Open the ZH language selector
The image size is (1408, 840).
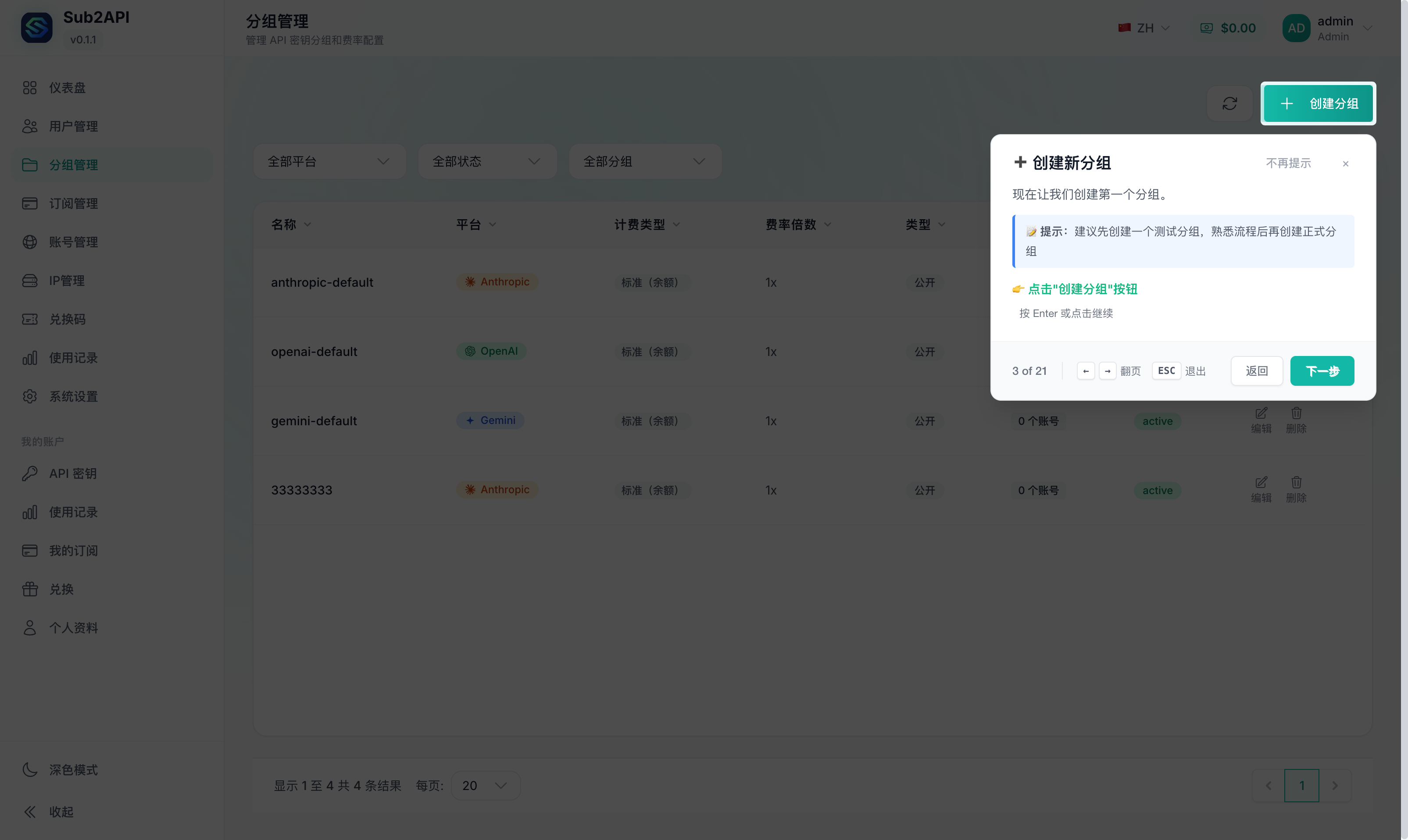[x=1145, y=28]
